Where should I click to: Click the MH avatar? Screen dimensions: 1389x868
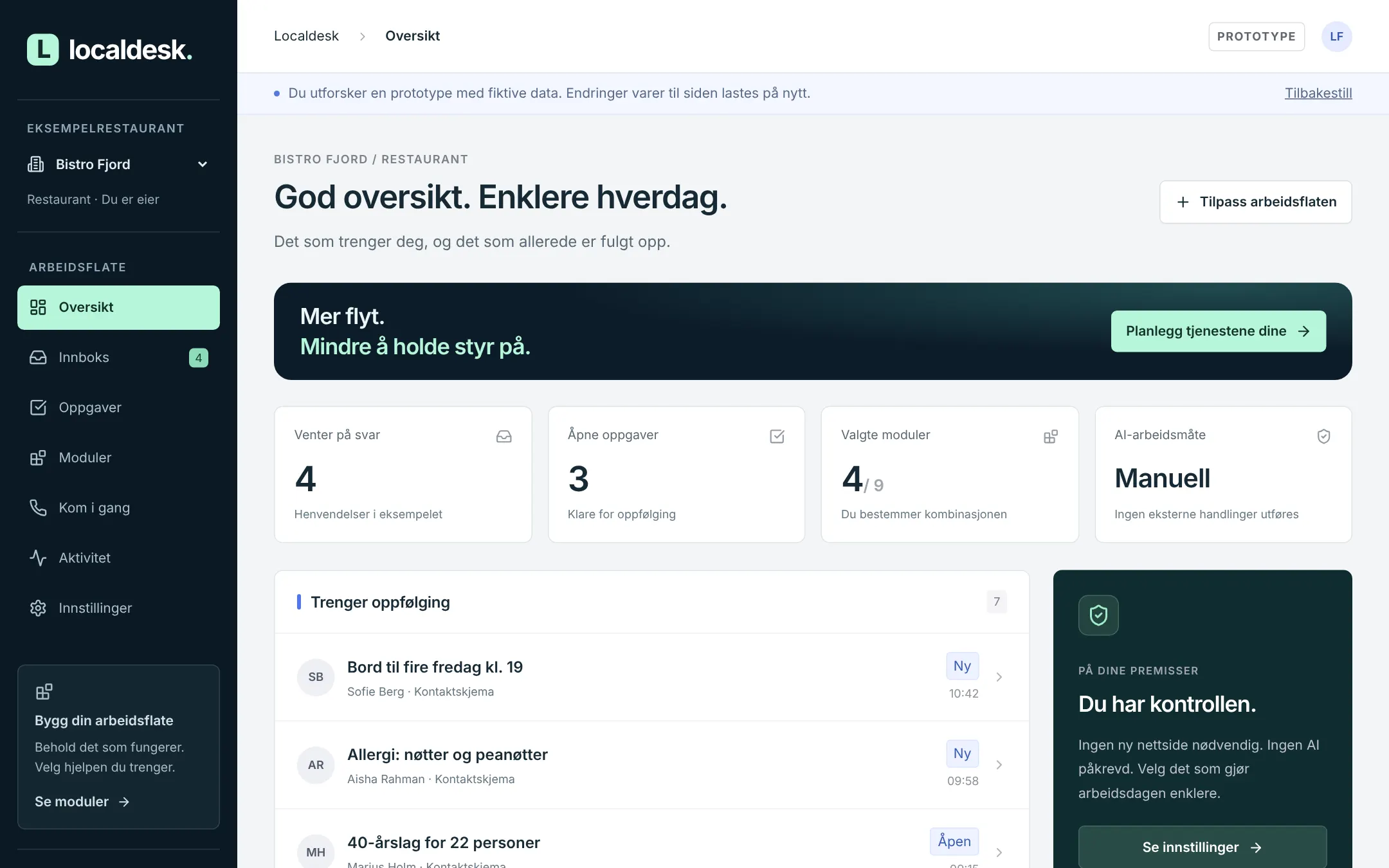[316, 851]
